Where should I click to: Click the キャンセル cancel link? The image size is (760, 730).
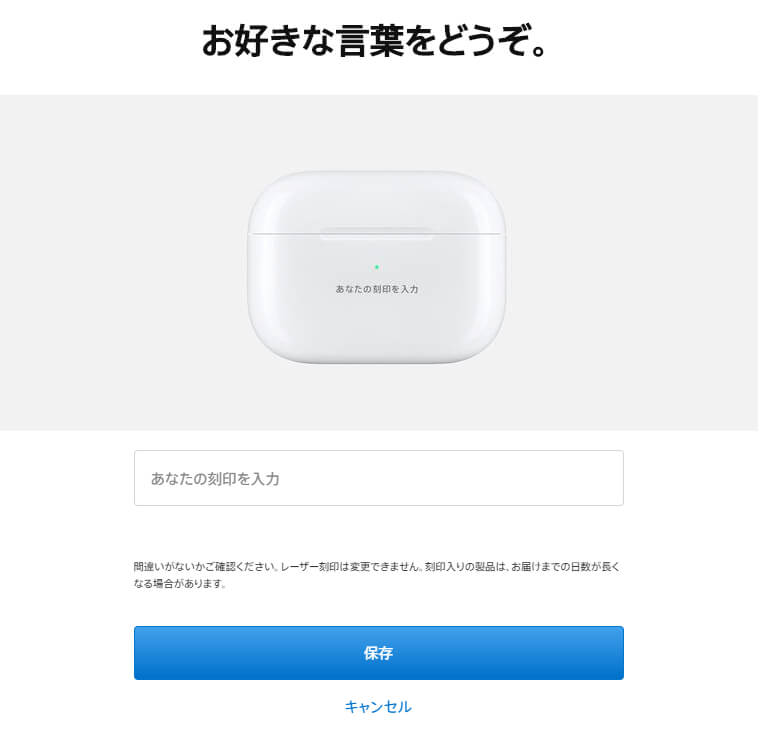pos(378,707)
